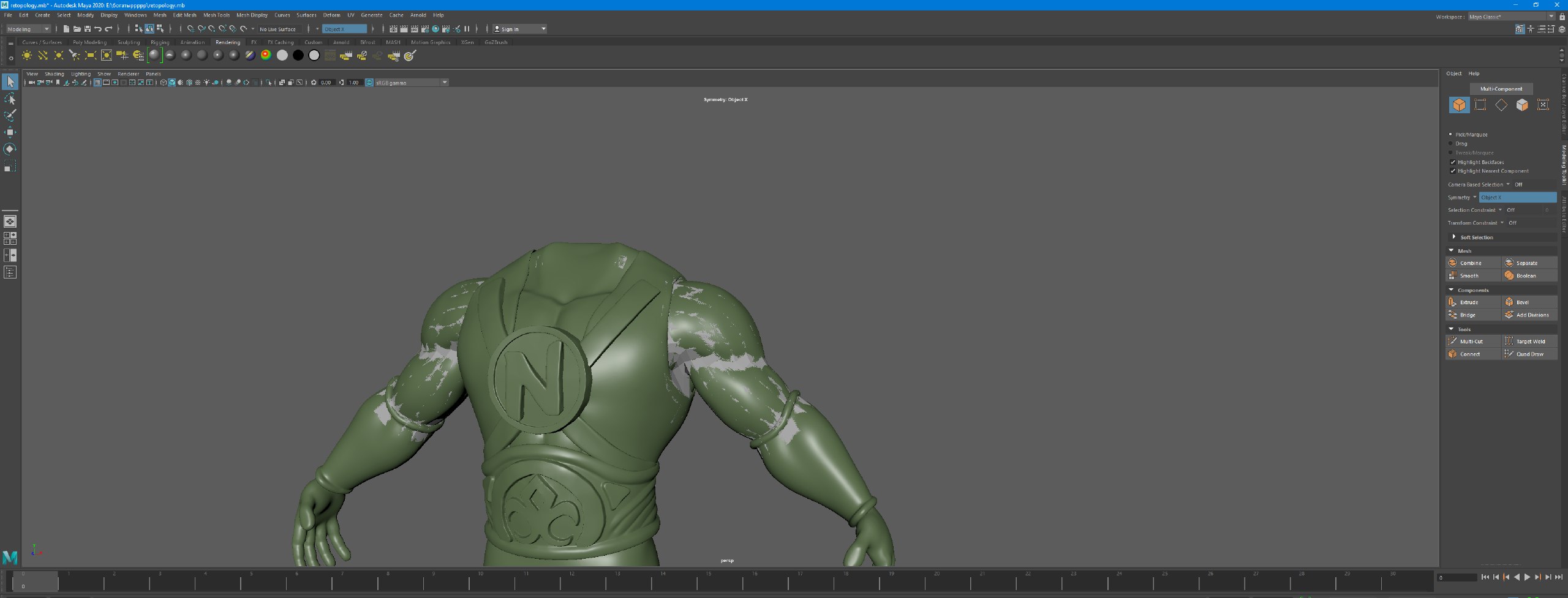Create a spot light from shelf

tap(75, 56)
